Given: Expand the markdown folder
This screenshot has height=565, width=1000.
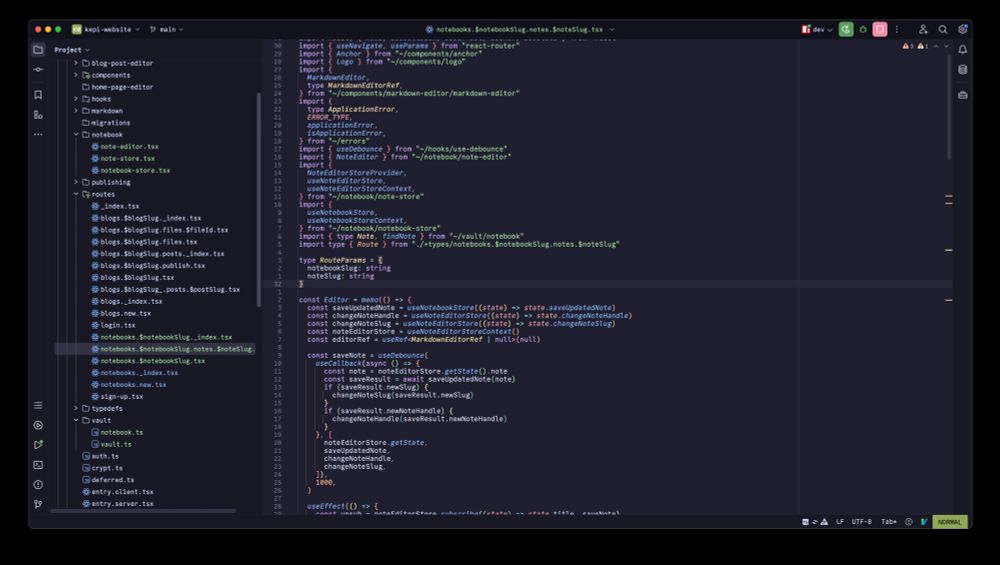Looking at the screenshot, I should 76,111.
